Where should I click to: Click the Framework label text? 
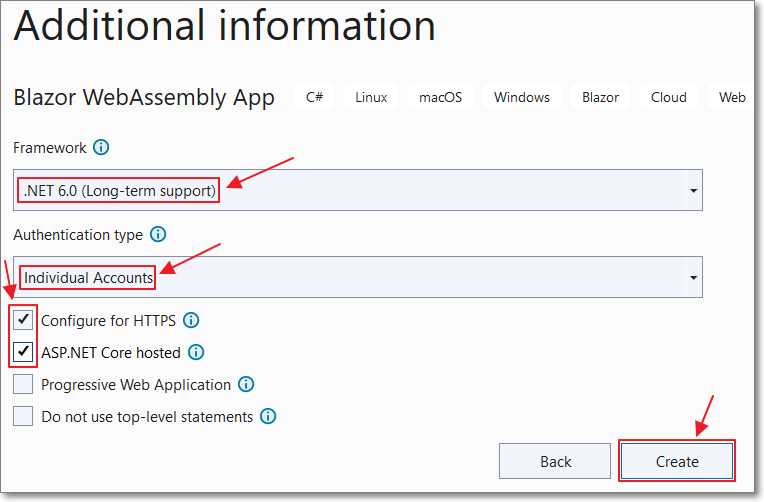click(x=50, y=148)
